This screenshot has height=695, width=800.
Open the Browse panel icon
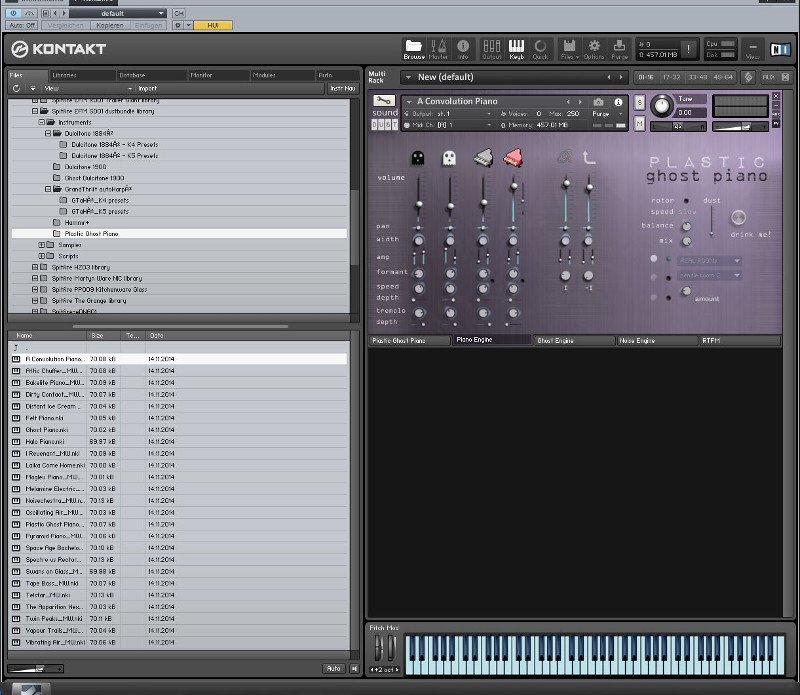point(414,49)
